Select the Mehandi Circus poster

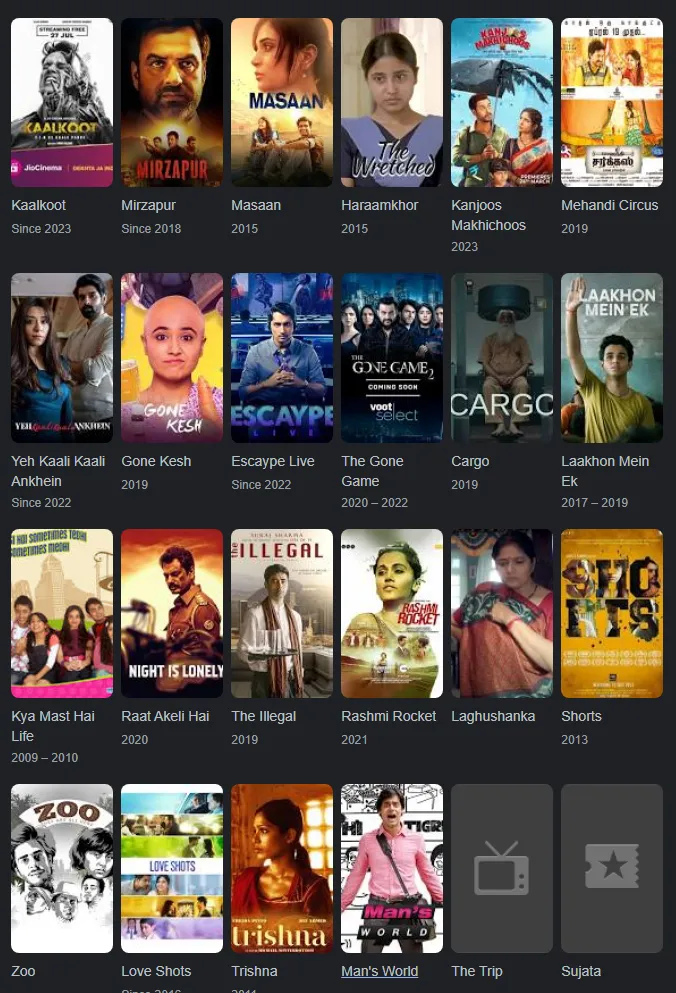click(x=612, y=103)
